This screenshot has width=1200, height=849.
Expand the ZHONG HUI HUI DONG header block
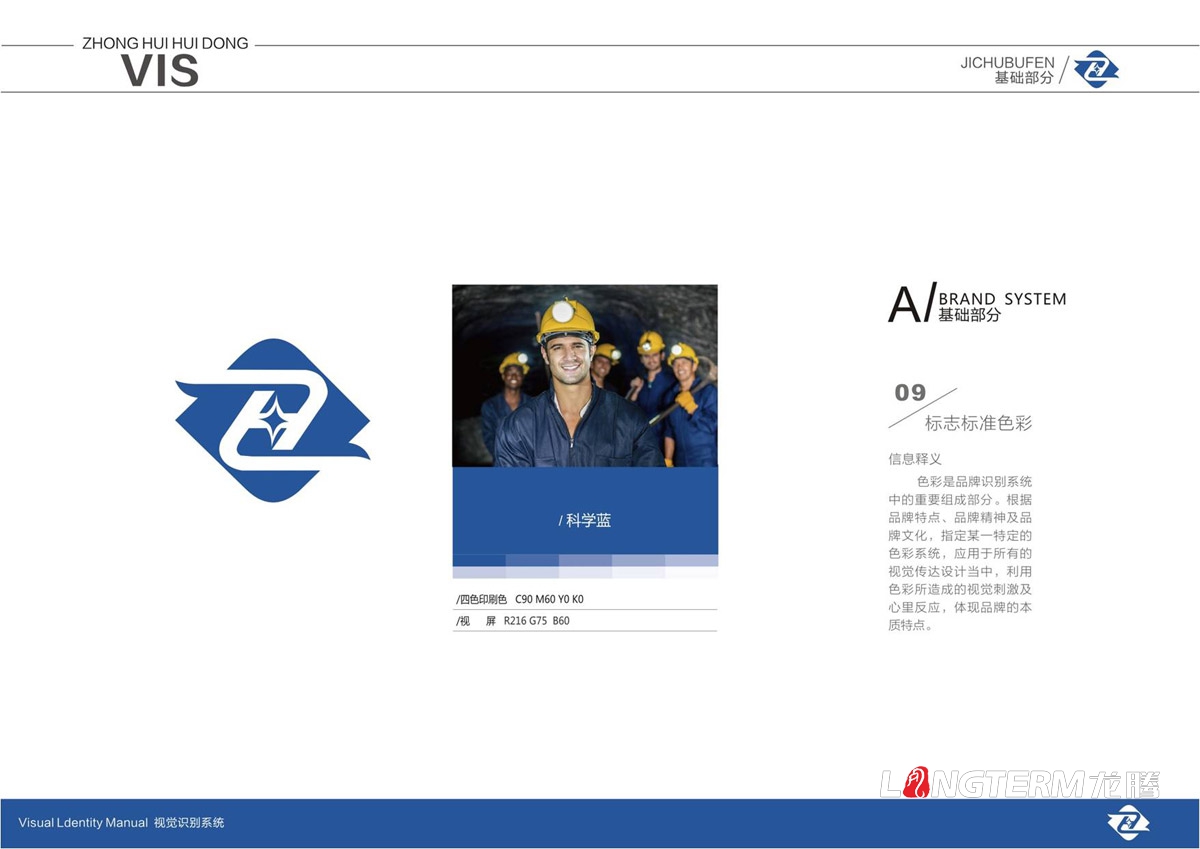coord(163,43)
